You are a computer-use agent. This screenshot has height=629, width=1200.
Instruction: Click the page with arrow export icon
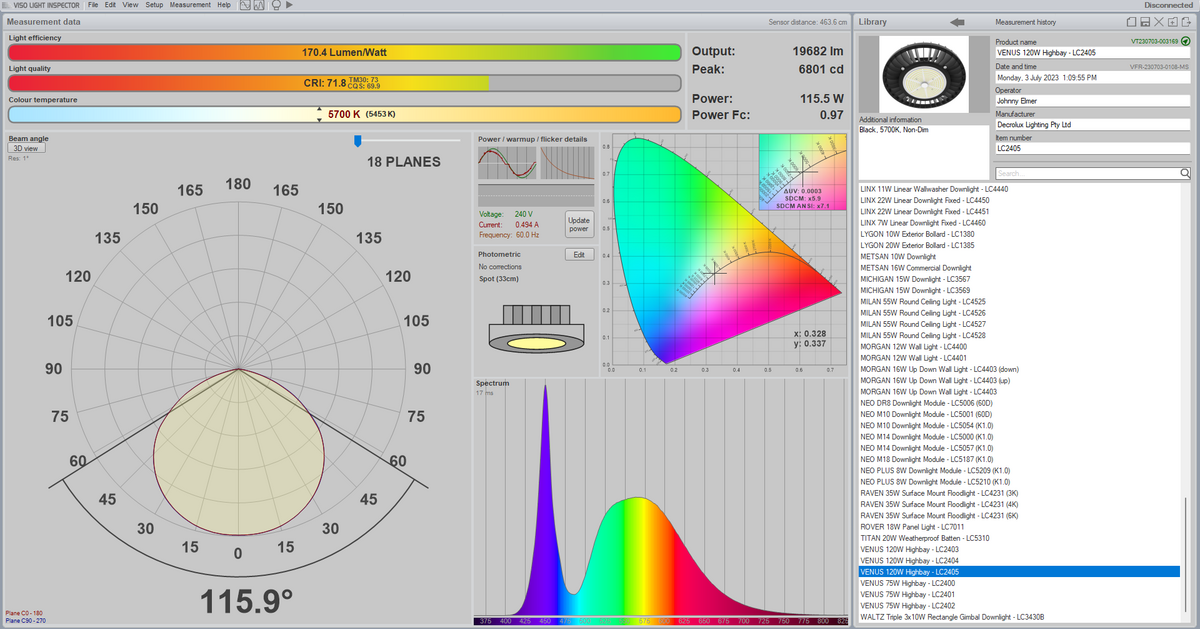[x=1188, y=21]
